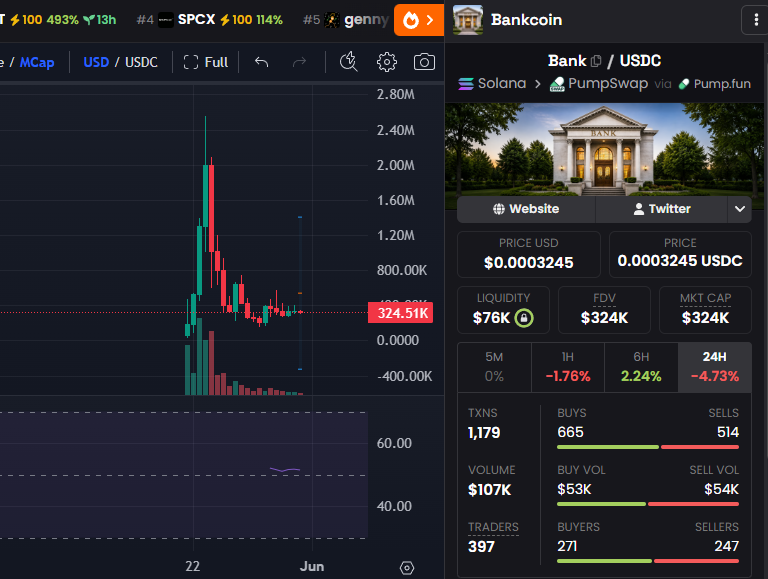Switch chart to MCap mode
Image resolution: width=768 pixels, height=579 pixels.
point(37,63)
